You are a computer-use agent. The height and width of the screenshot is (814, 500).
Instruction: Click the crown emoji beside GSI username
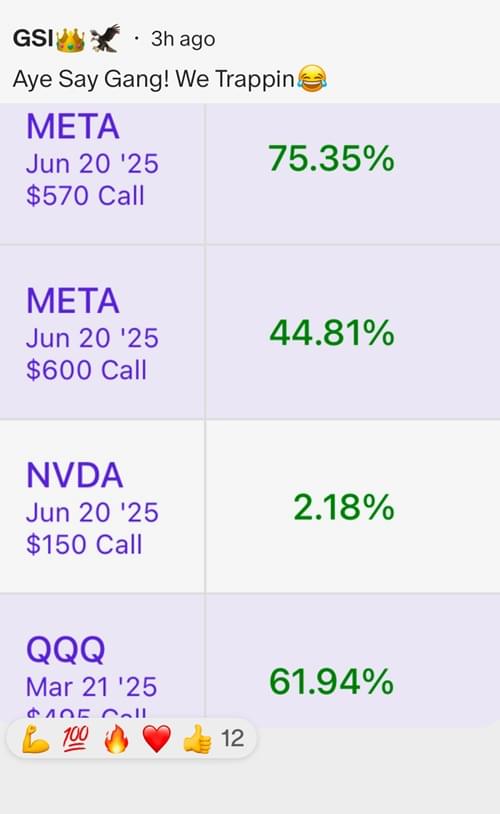pyautogui.click(x=71, y=40)
